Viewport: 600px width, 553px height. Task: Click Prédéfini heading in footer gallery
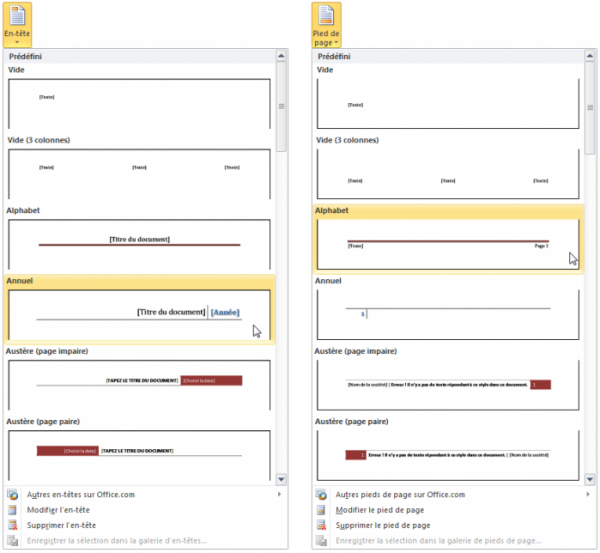(334, 56)
